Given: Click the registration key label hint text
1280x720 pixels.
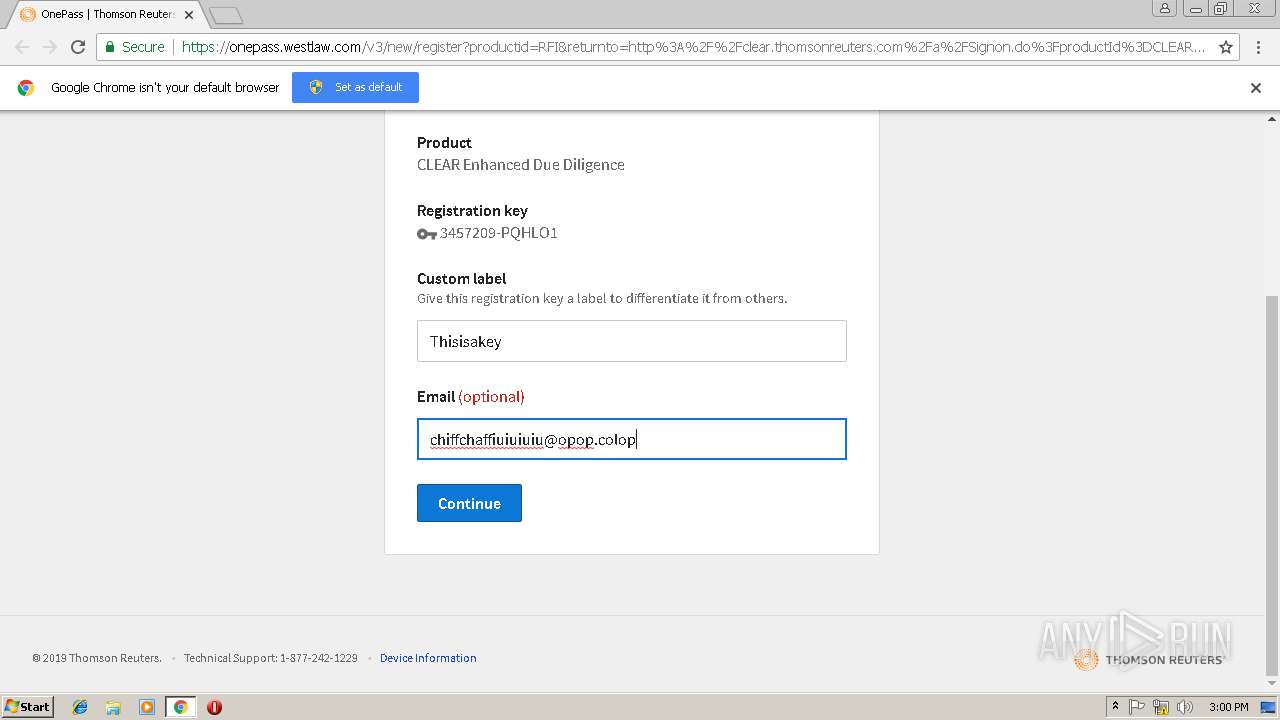Looking at the screenshot, I should tap(602, 298).
